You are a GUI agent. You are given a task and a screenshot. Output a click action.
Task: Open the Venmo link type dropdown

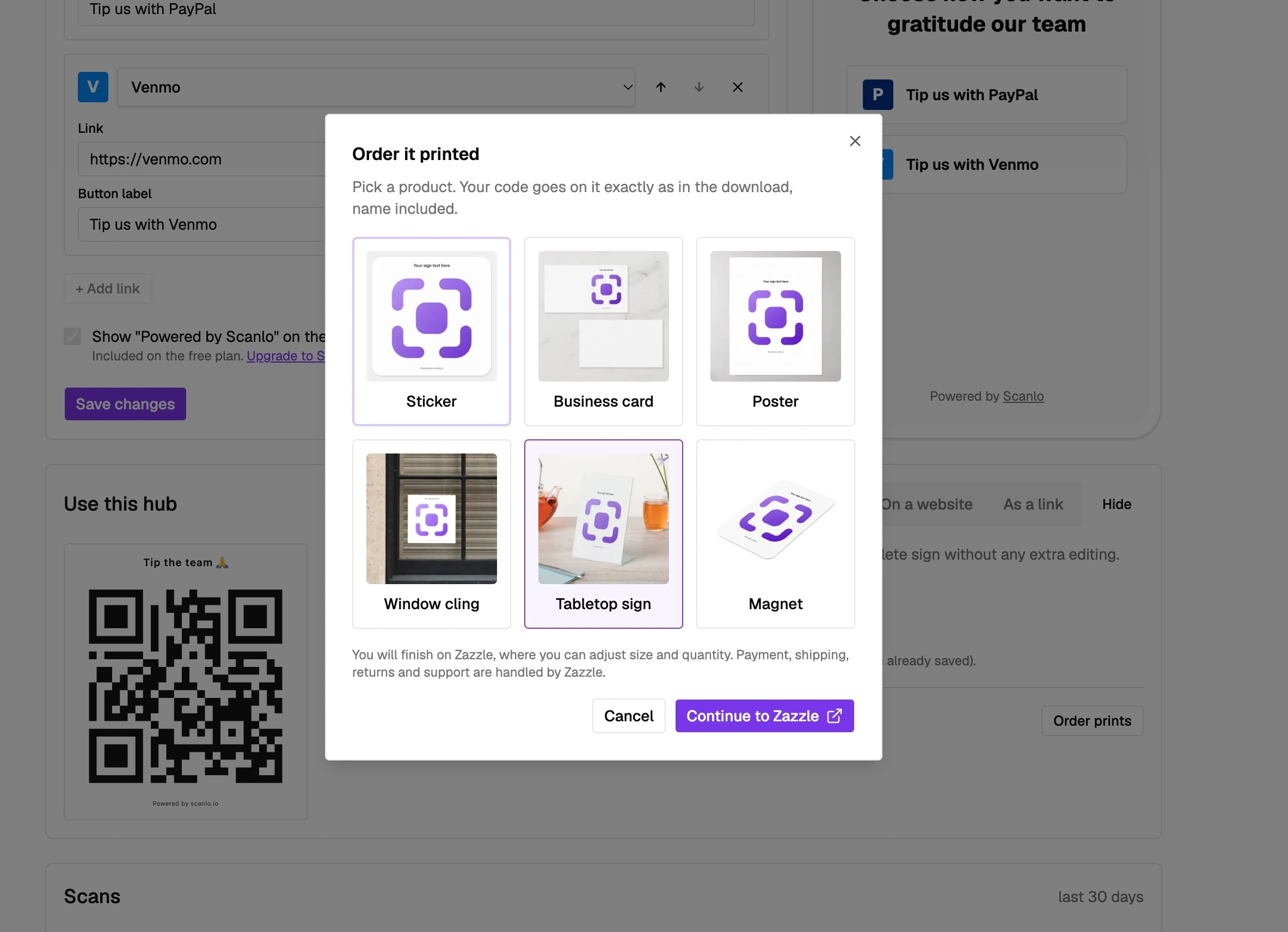376,87
